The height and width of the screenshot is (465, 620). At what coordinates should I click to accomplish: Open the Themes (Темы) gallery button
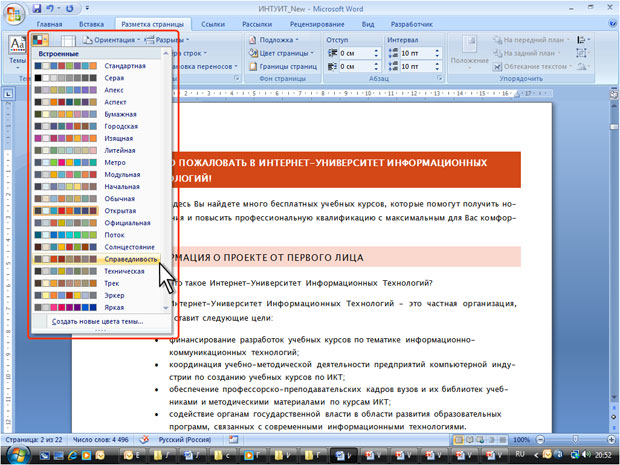tap(17, 51)
